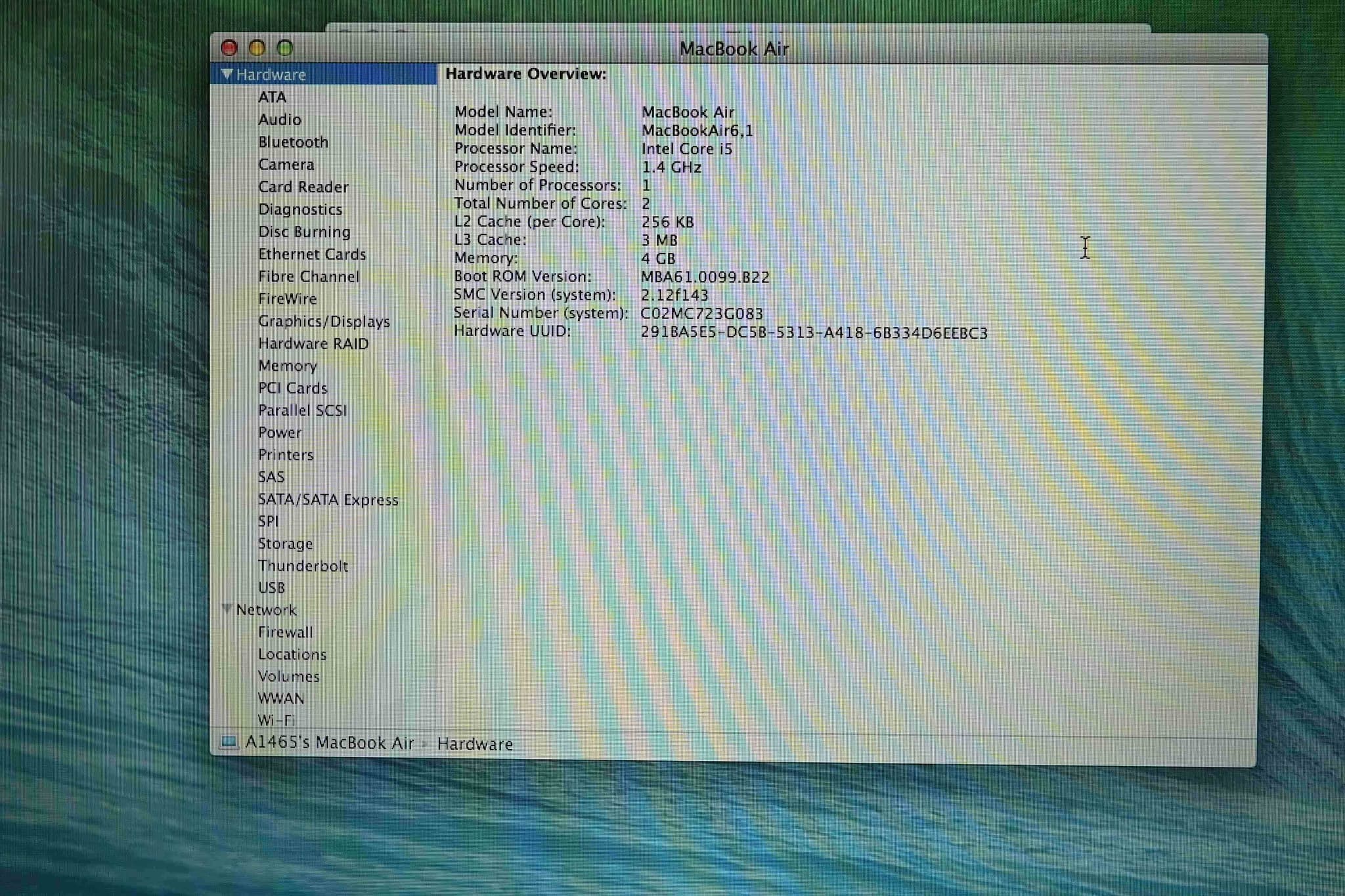Viewport: 1345px width, 896px height.
Task: Select Printers in the sidebar
Action: point(286,454)
